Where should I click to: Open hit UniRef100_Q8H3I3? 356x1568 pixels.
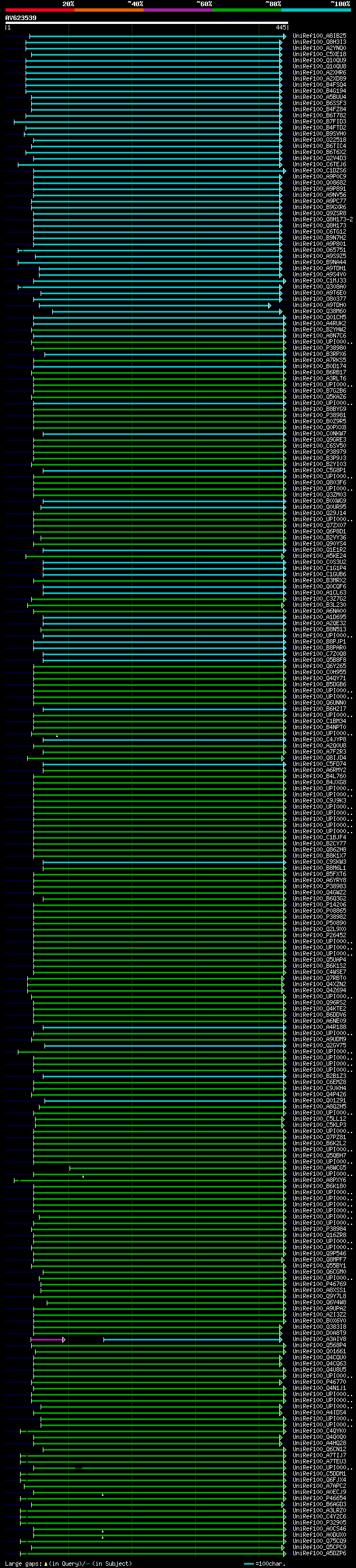pyautogui.click(x=319, y=42)
